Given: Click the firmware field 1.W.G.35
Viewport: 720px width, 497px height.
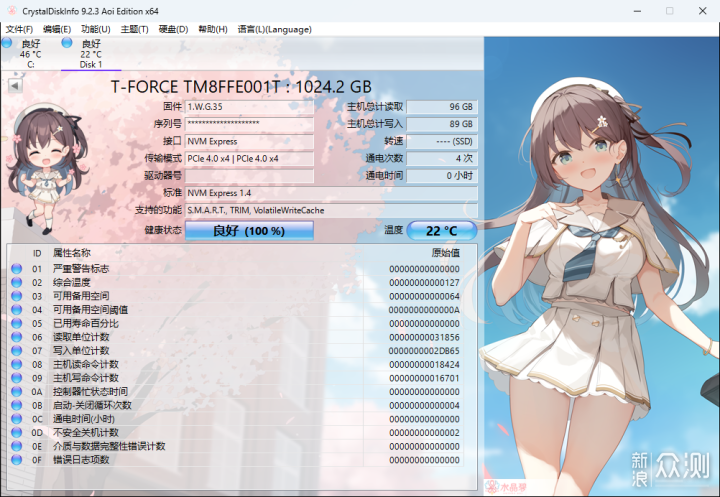Looking at the screenshot, I should [x=249, y=107].
